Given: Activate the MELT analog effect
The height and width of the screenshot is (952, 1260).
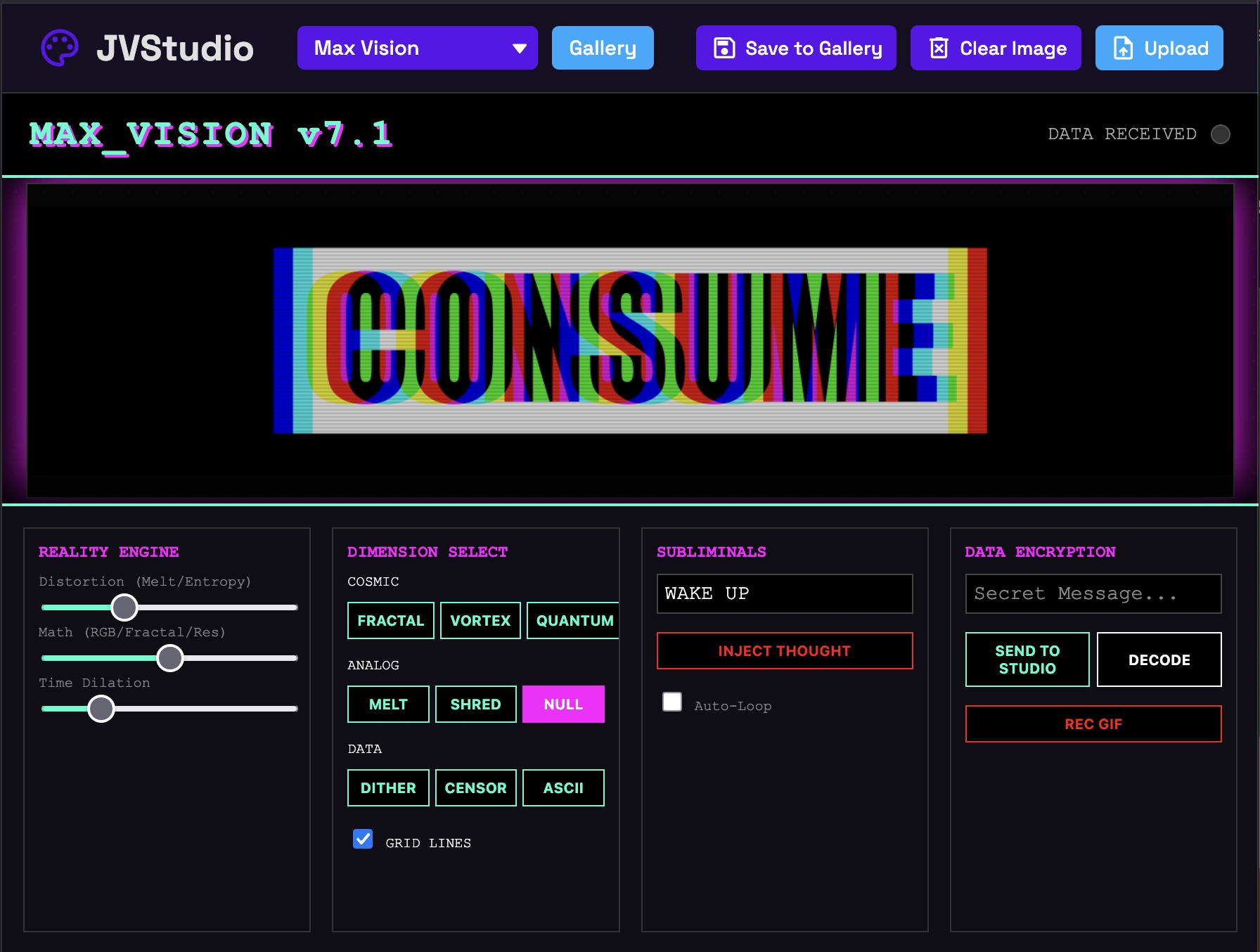Looking at the screenshot, I should point(387,704).
